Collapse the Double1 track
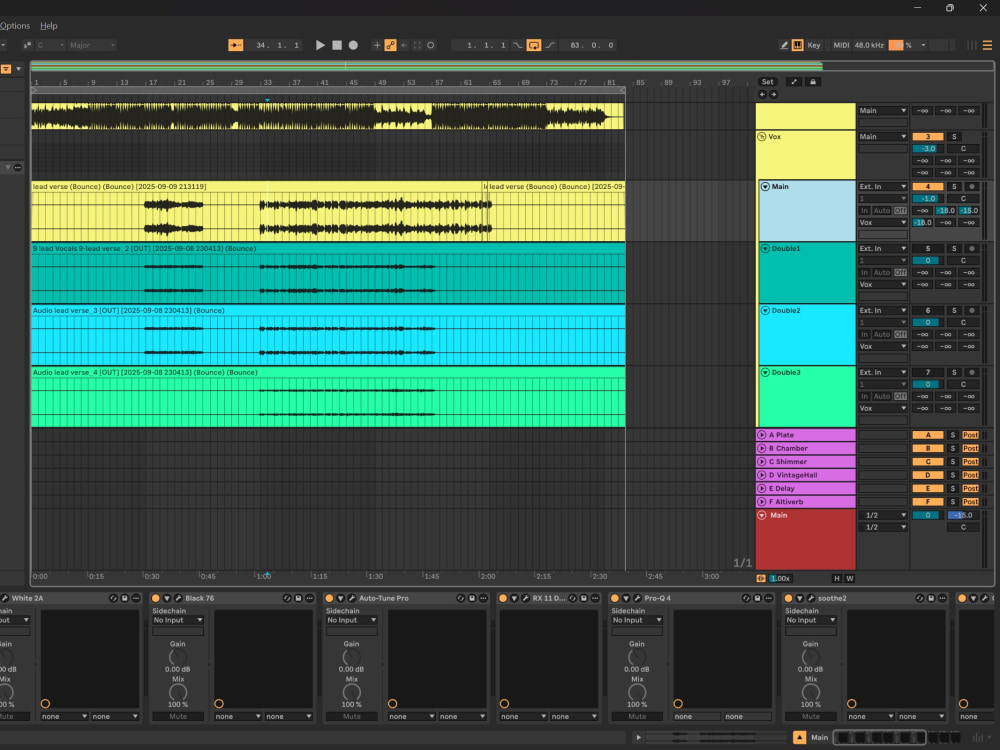This screenshot has width=1000, height=750. (765, 249)
